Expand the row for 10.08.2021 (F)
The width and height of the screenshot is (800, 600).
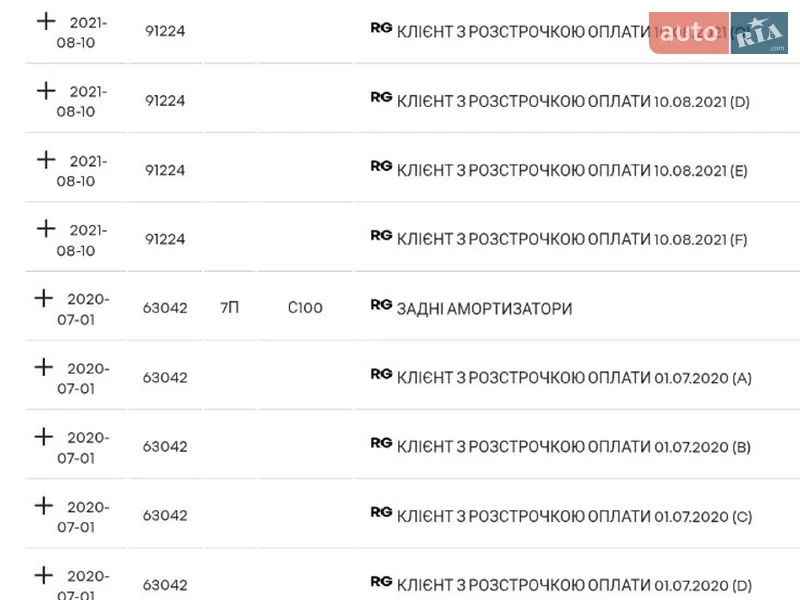(46, 229)
